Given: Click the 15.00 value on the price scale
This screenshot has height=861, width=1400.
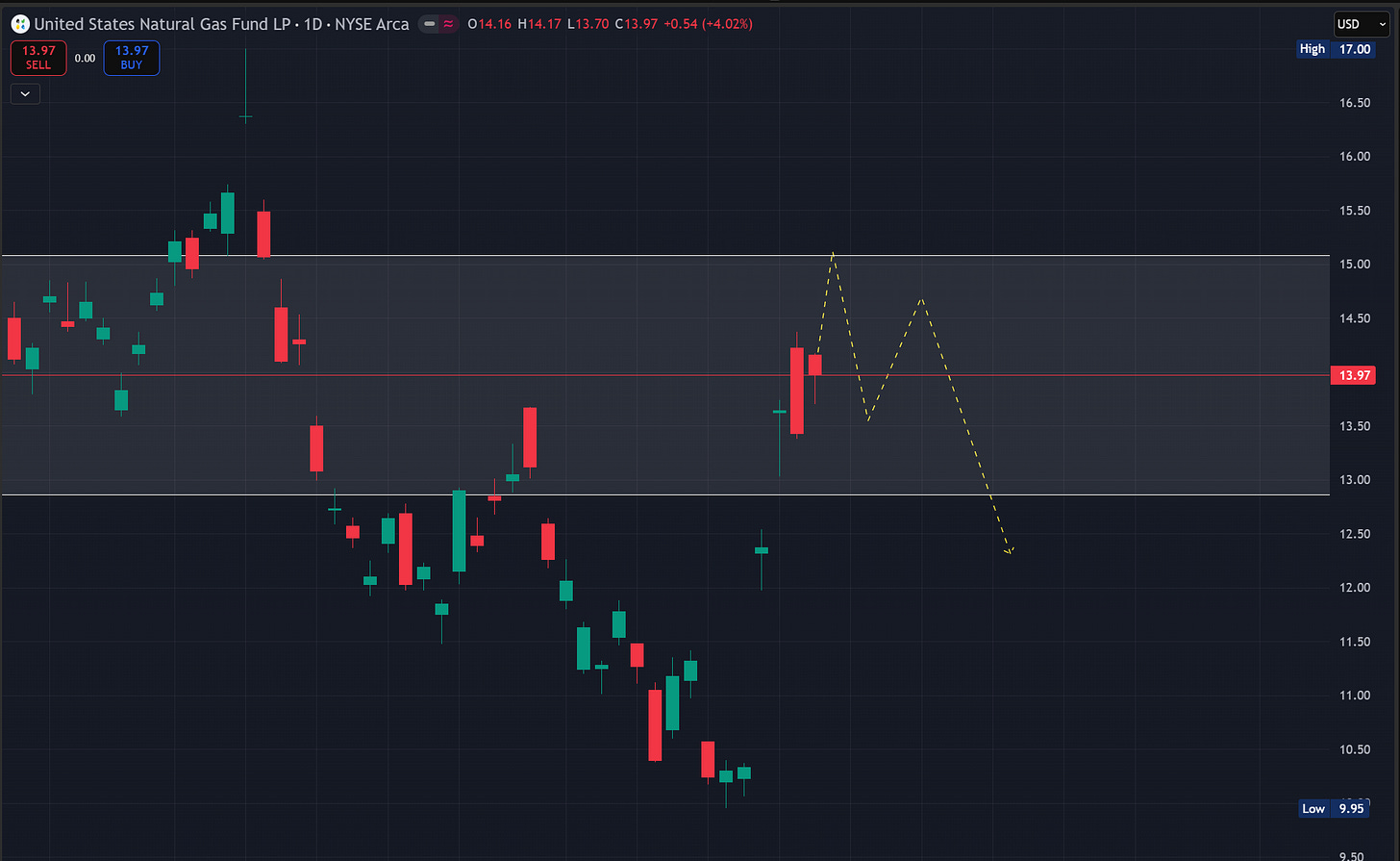Looking at the screenshot, I should tap(1356, 265).
